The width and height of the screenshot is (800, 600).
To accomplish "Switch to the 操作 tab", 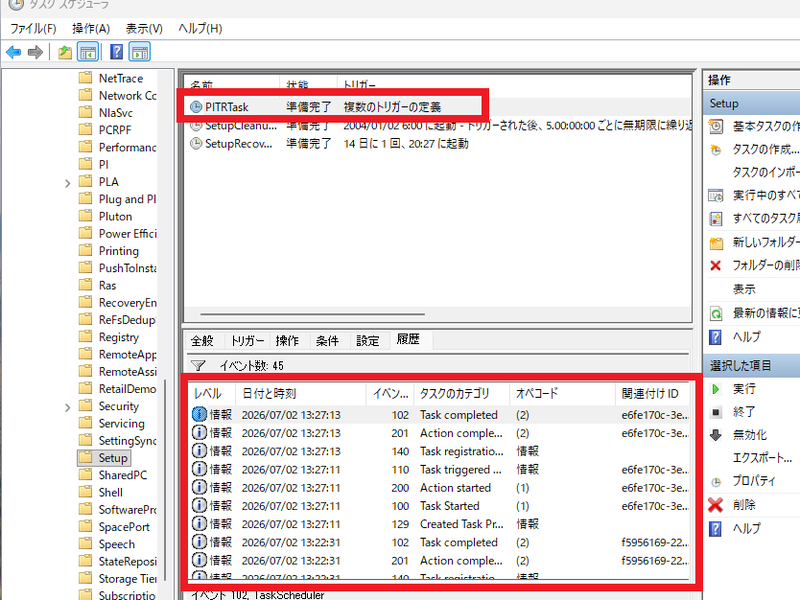I will [287, 340].
